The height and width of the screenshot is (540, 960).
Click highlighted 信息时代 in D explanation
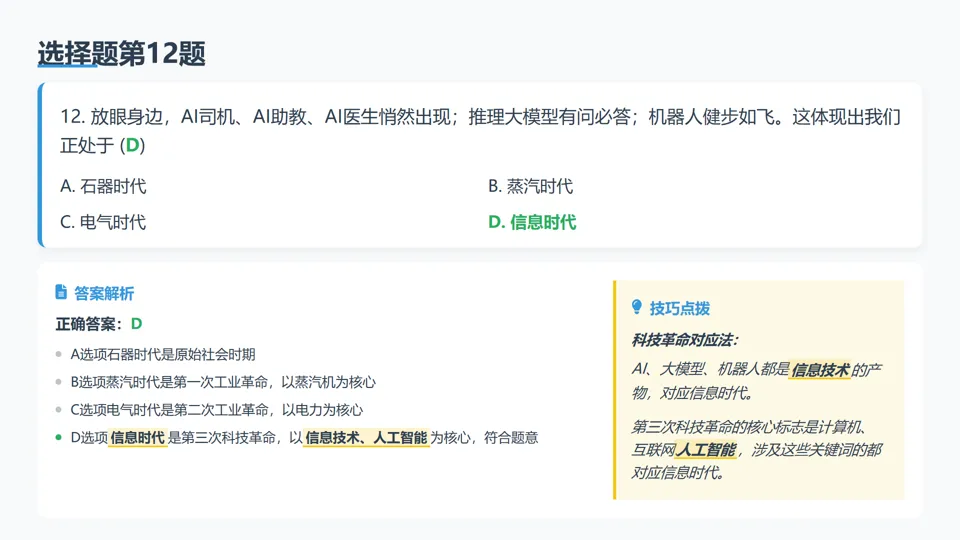click(138, 438)
